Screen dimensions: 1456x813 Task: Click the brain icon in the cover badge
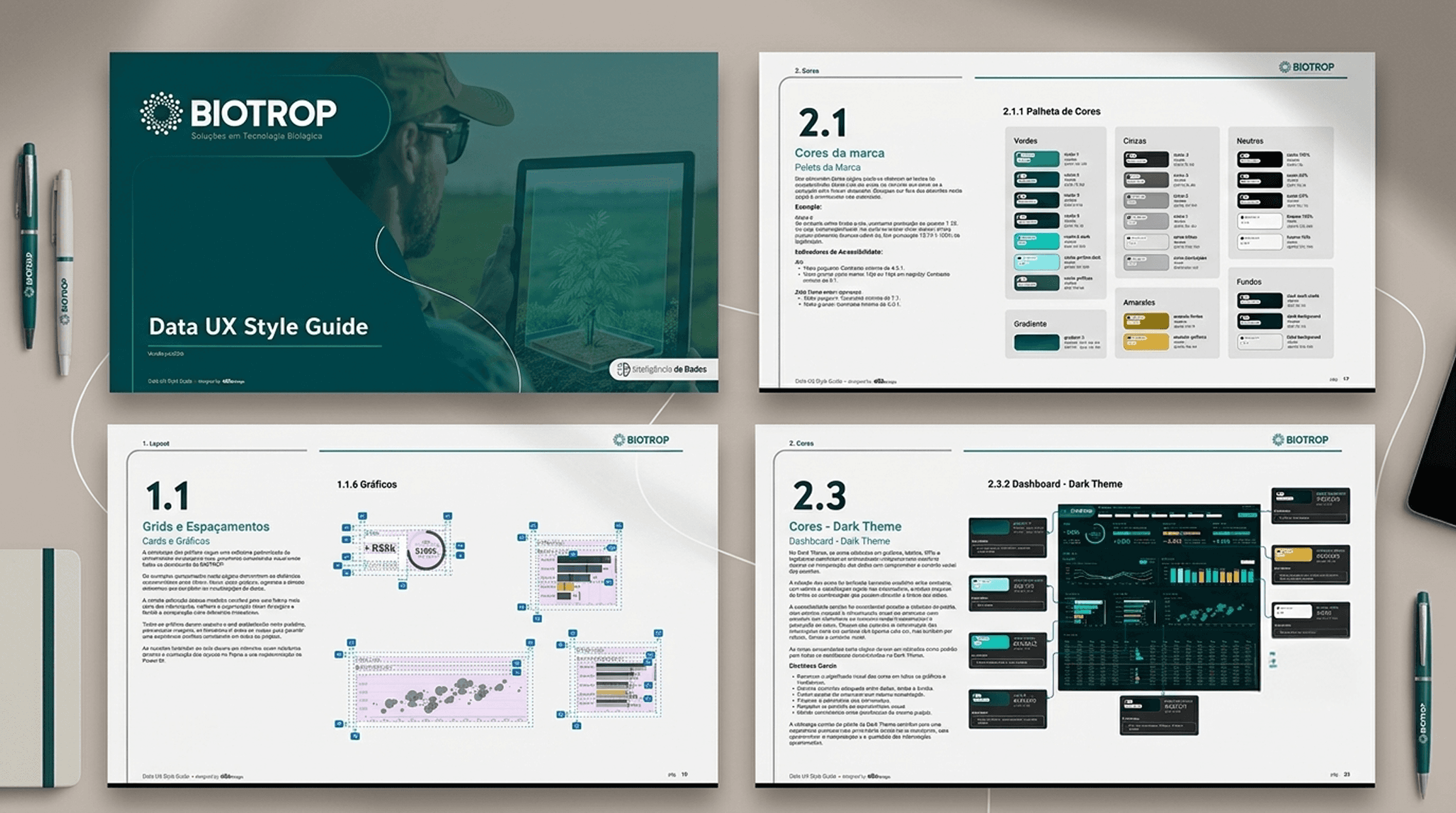[x=624, y=369]
